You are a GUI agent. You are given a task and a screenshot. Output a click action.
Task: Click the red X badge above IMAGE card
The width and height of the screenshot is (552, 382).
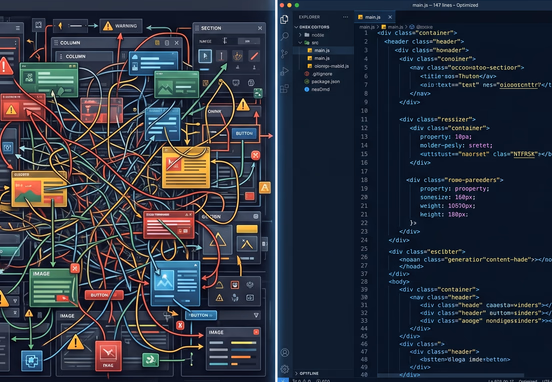coord(75,269)
